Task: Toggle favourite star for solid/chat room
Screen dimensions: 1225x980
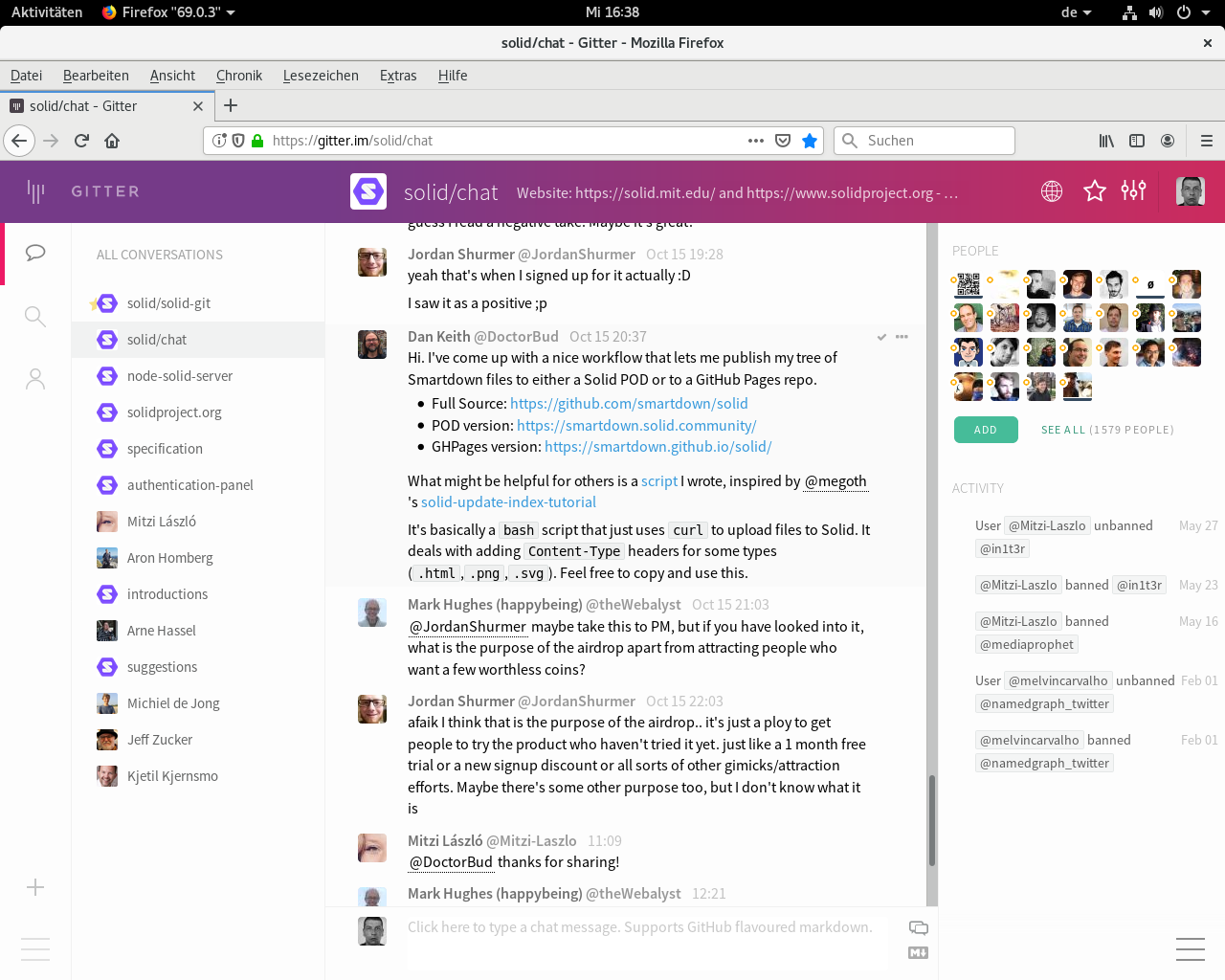Action: pyautogui.click(x=1094, y=191)
